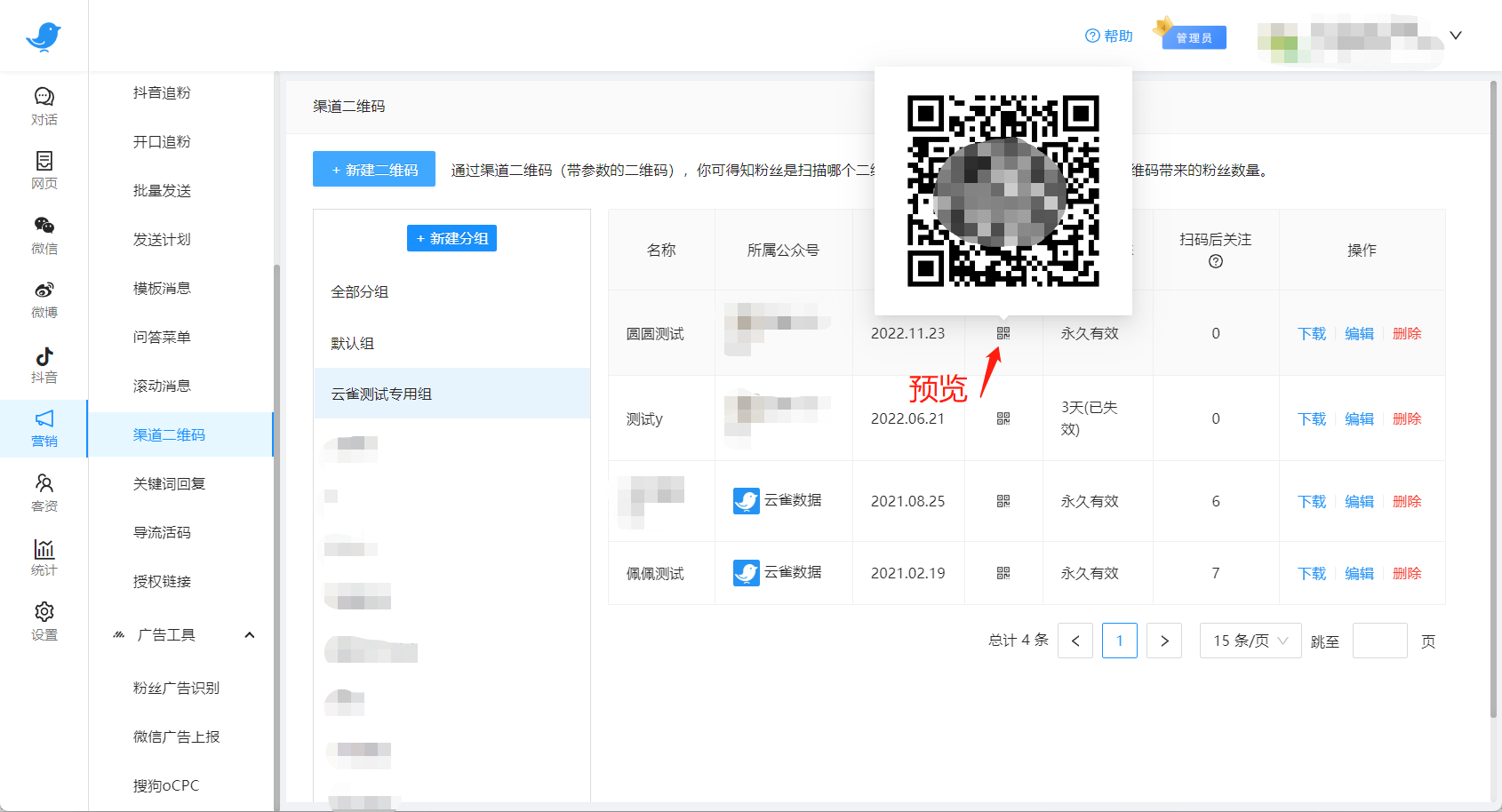Switch to the 抖音 module
Viewport: 1502px width, 812px height.
[44, 364]
